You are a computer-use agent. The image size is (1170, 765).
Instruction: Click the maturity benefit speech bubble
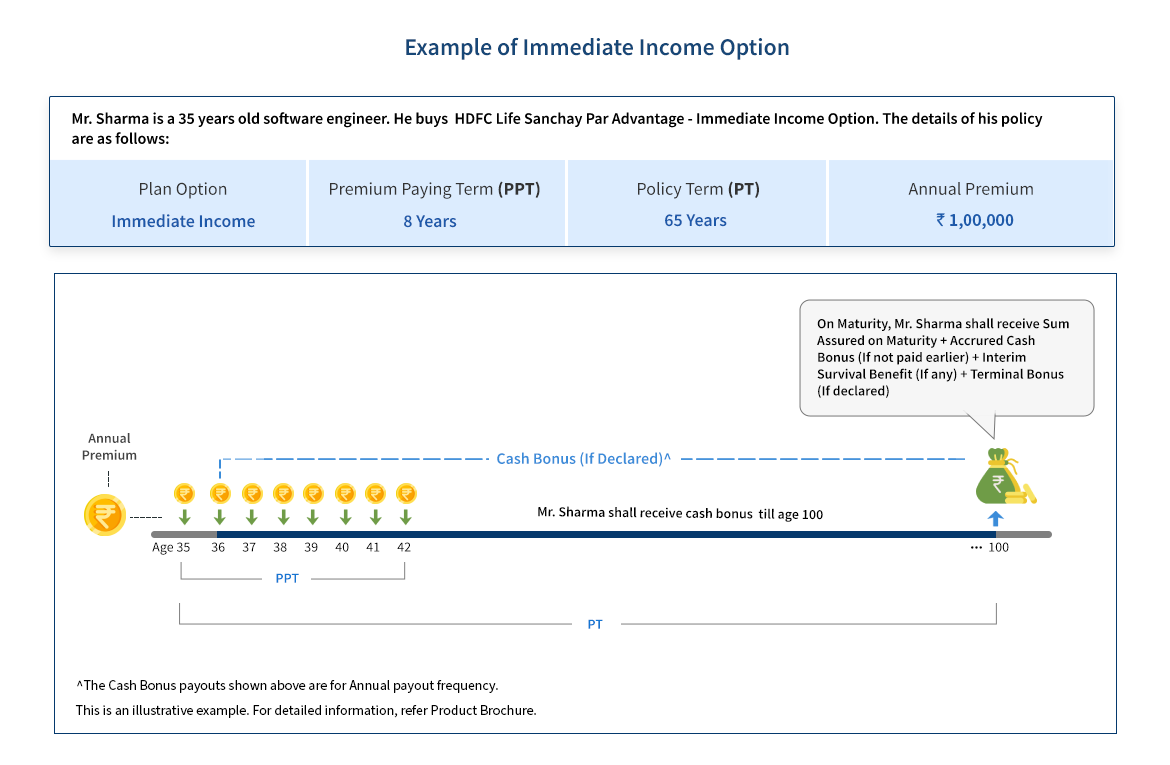tap(946, 357)
